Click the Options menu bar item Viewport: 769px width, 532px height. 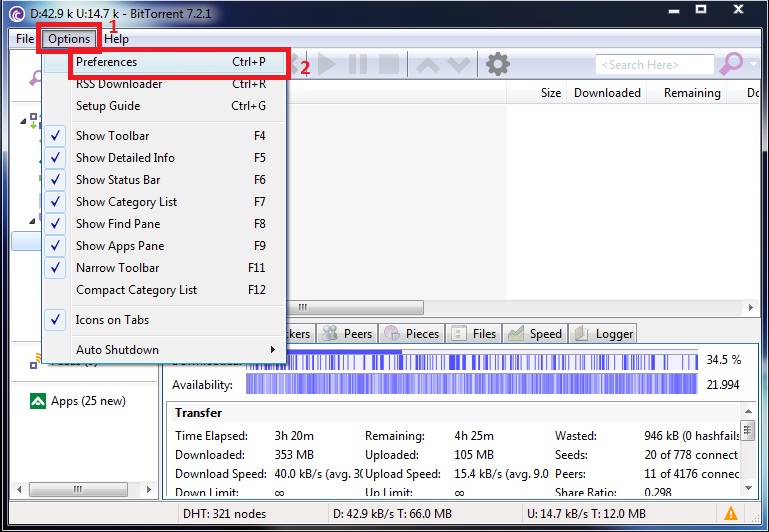coord(69,39)
